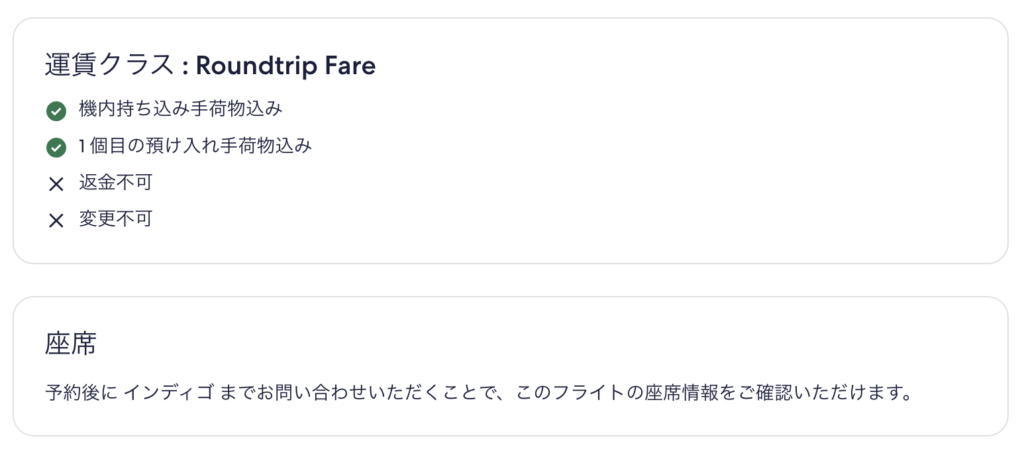Viewport: 1024px width, 449px height.
Task: Click the 運賃クラス heading label
Action: pos(110,66)
